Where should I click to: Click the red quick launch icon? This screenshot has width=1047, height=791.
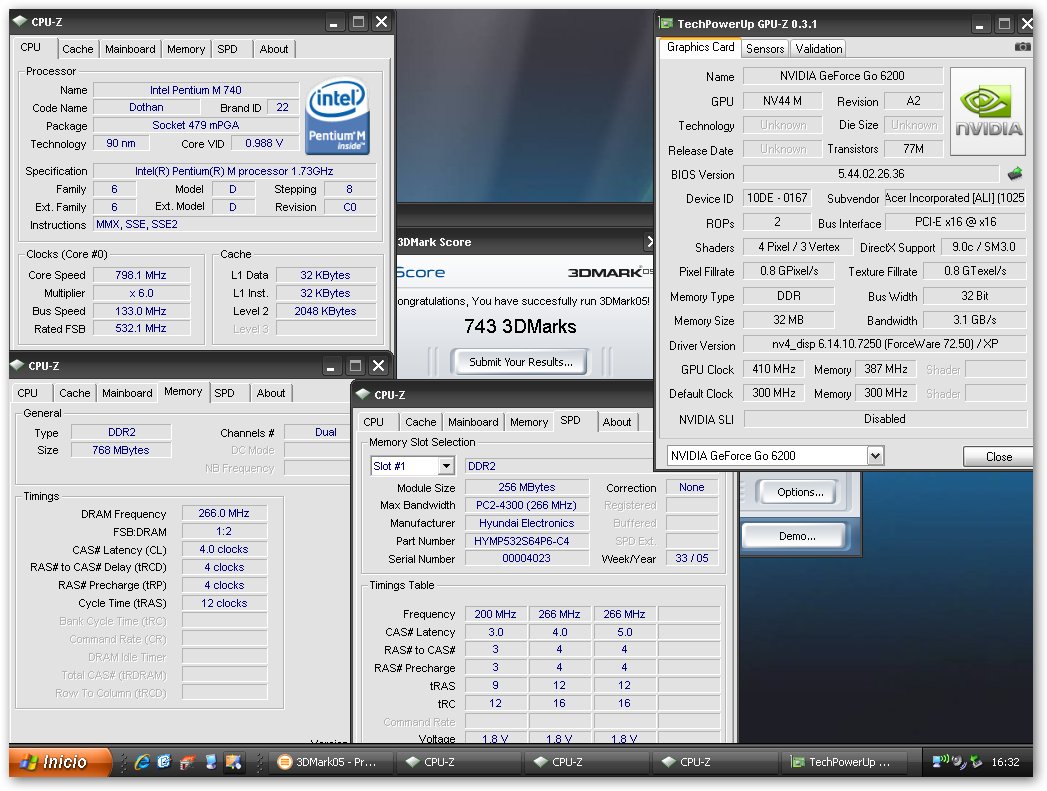[188, 762]
